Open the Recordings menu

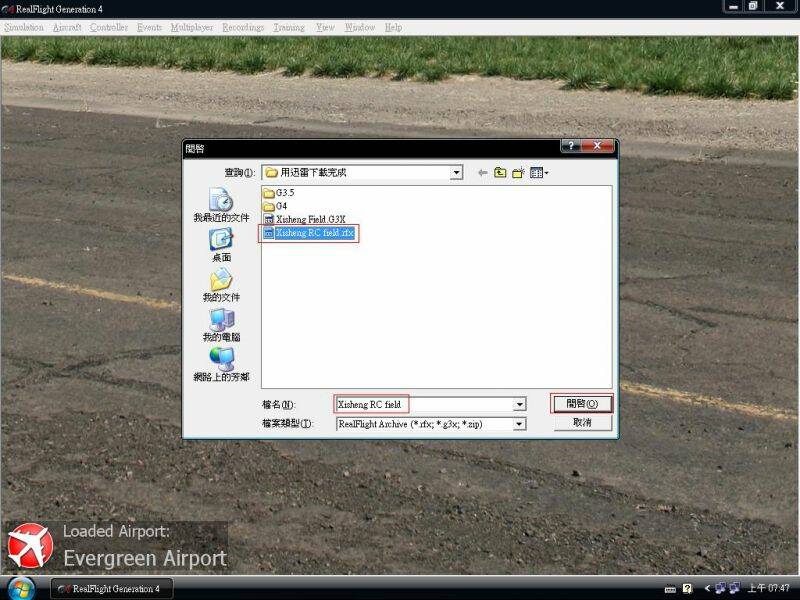[x=243, y=28]
